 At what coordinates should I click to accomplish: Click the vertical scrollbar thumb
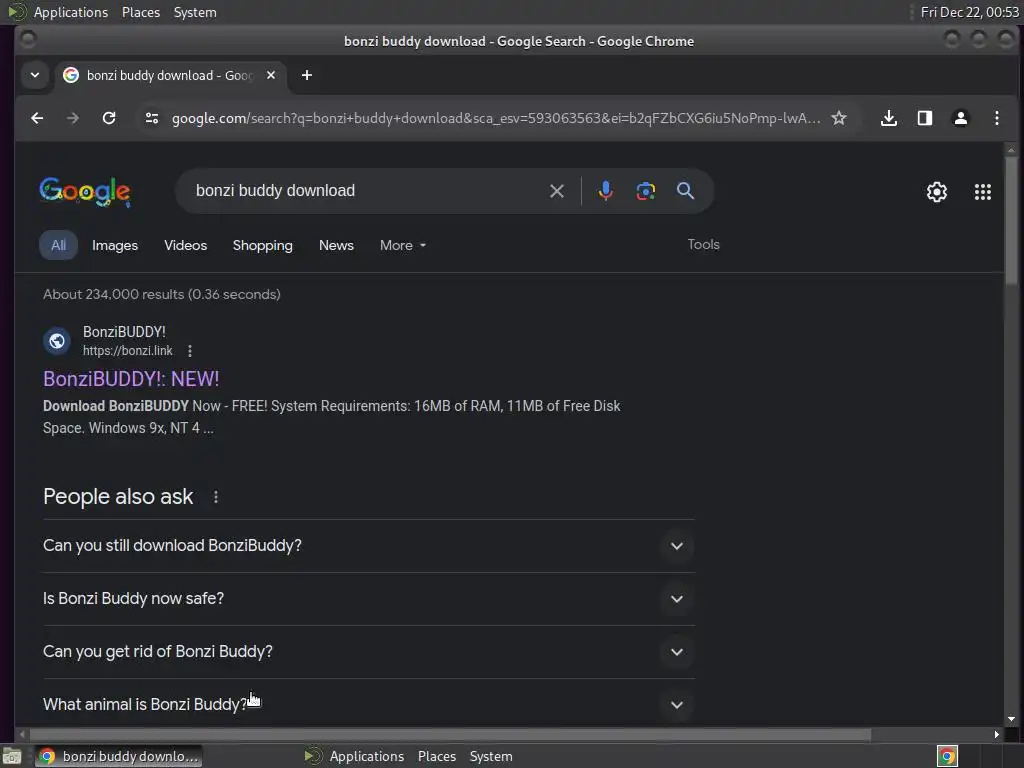(x=1011, y=220)
